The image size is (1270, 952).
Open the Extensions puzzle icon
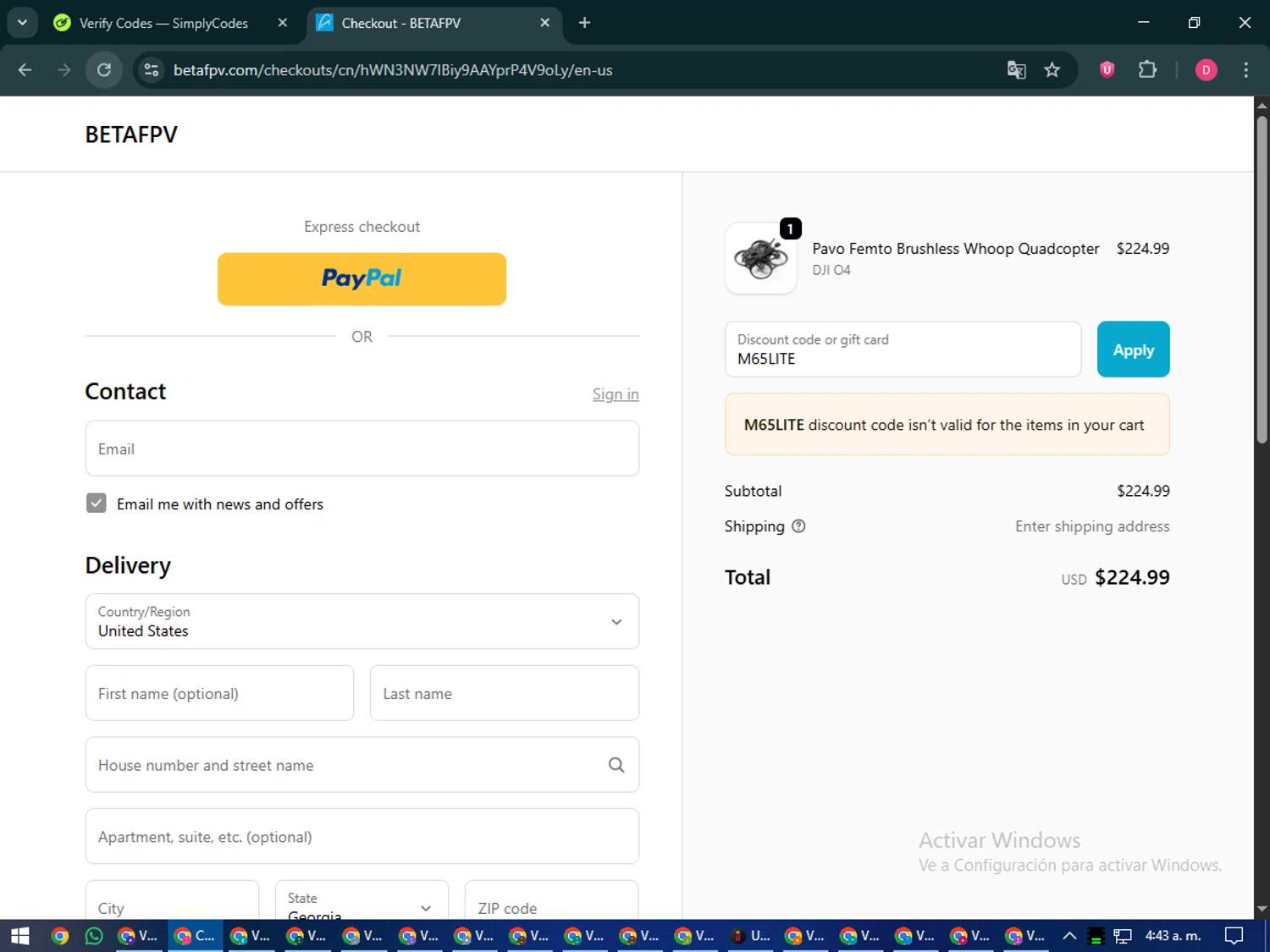pyautogui.click(x=1147, y=70)
